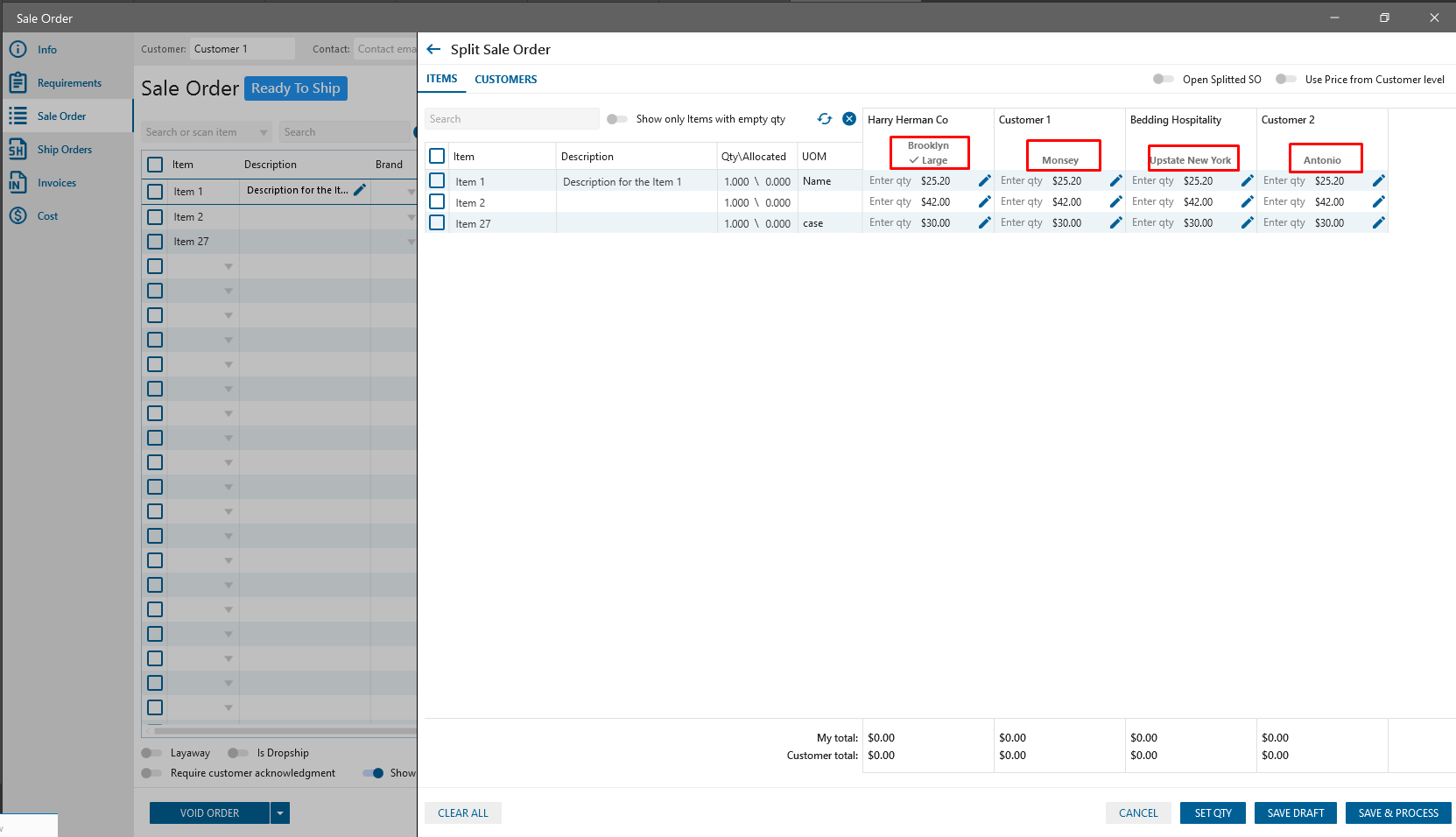Click SAVE & PROCESS button
The height and width of the screenshot is (837, 1456).
[x=1399, y=813]
